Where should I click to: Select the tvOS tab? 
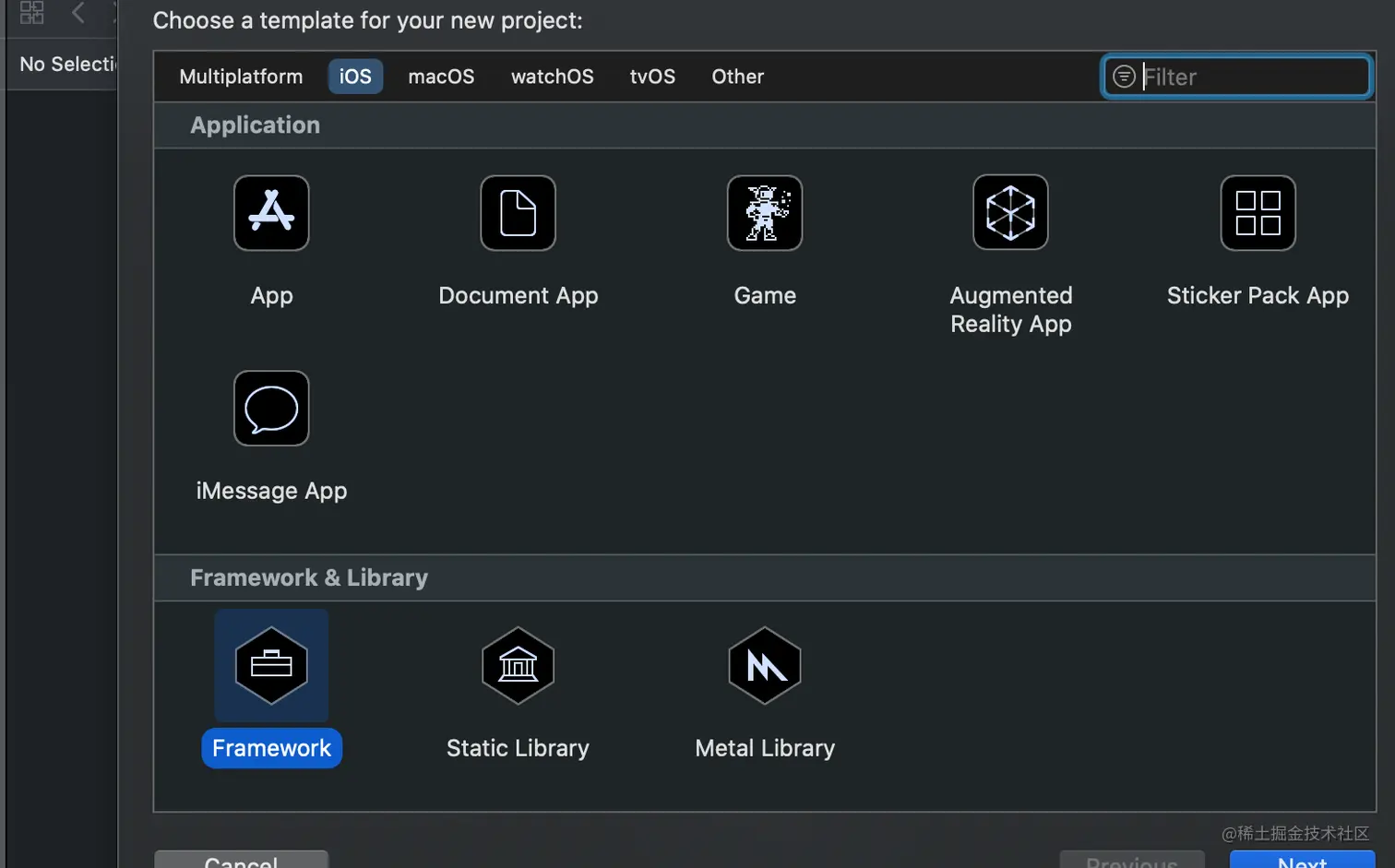pyautogui.click(x=652, y=77)
